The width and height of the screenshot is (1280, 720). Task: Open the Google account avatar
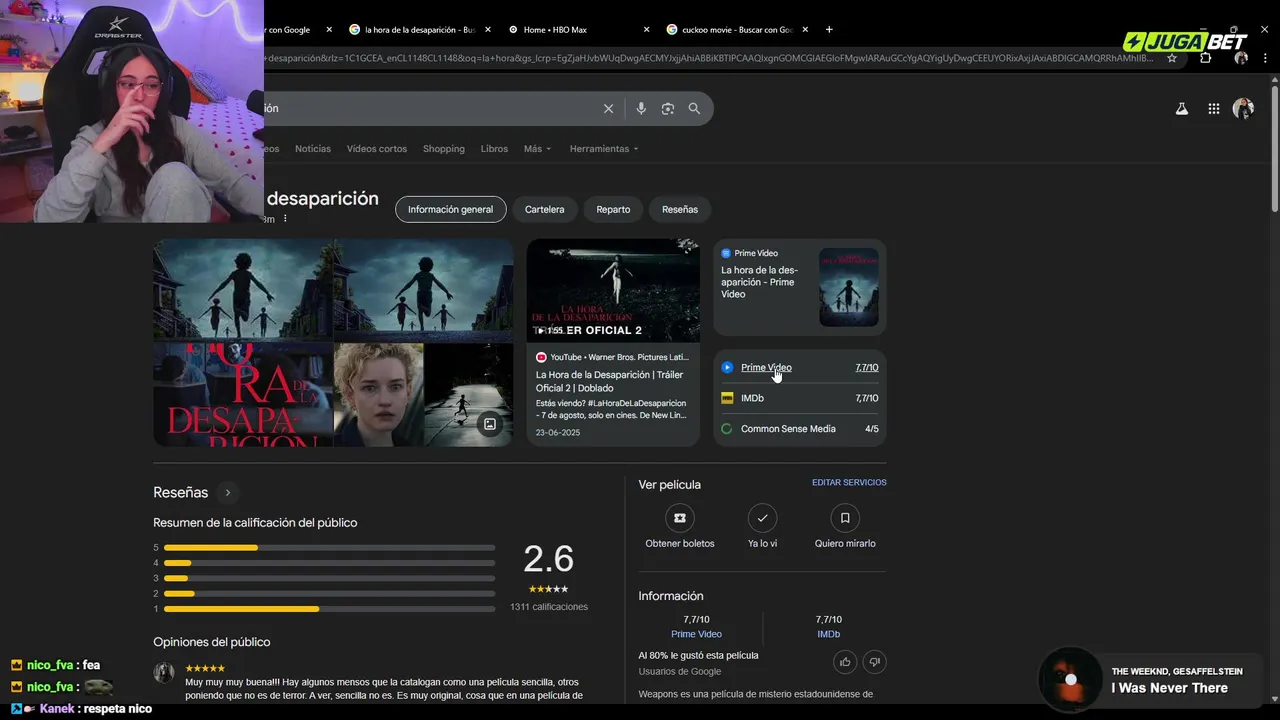pyautogui.click(x=1243, y=109)
